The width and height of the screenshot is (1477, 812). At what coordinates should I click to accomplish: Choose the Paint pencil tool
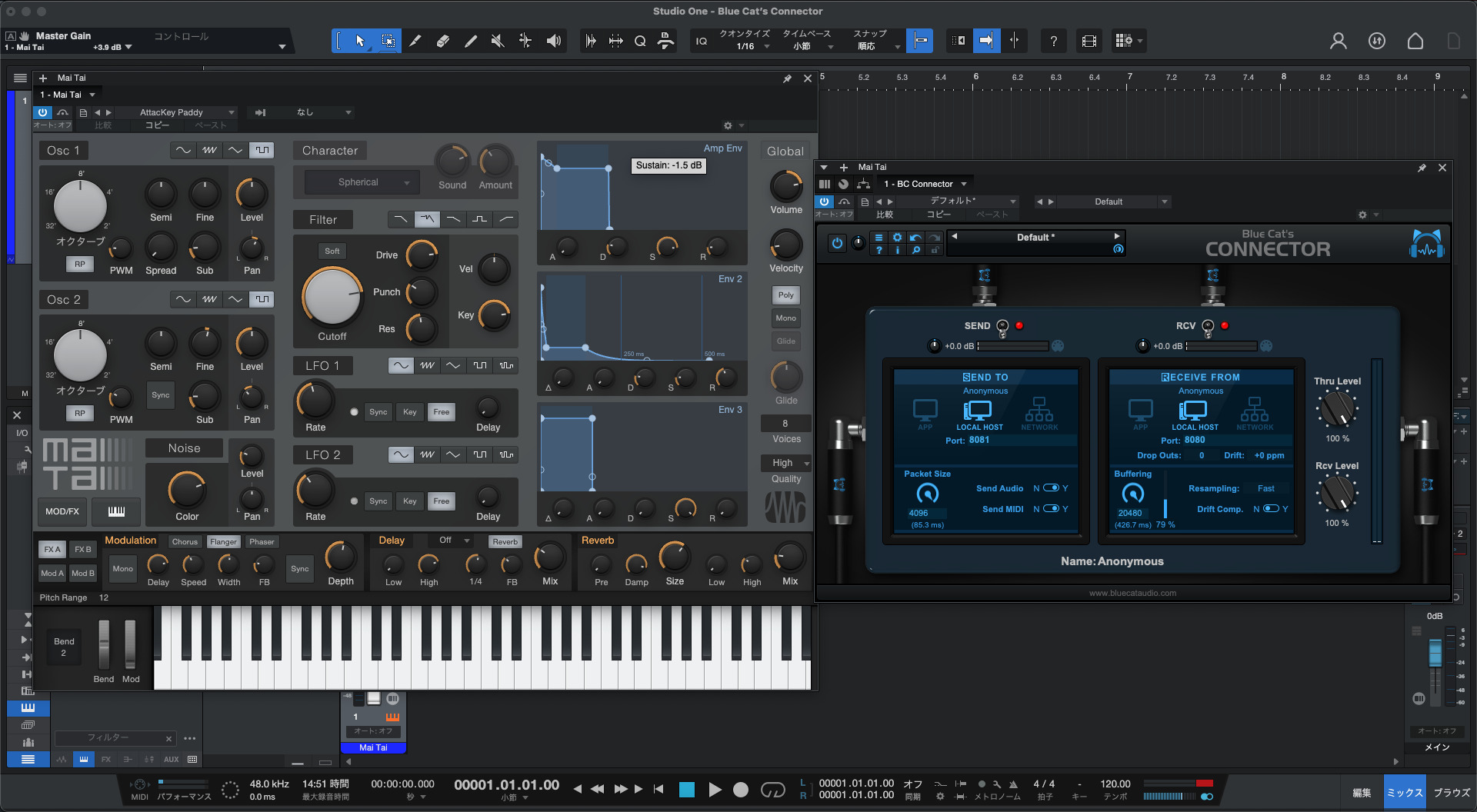(x=471, y=41)
